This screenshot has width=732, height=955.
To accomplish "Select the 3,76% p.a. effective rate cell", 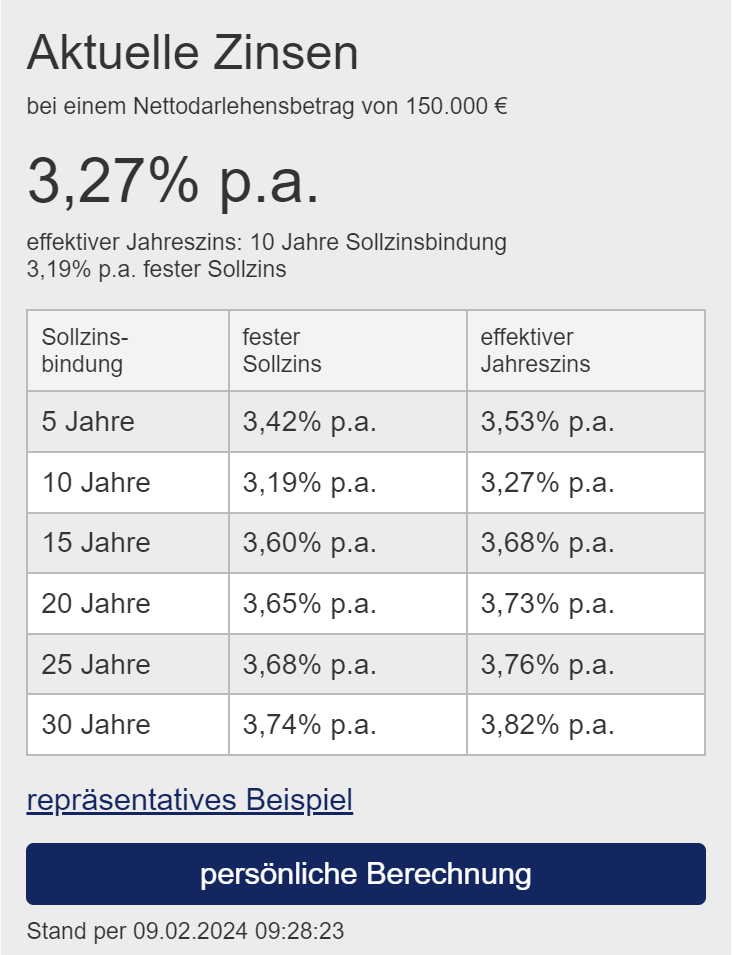I will tap(547, 665).
